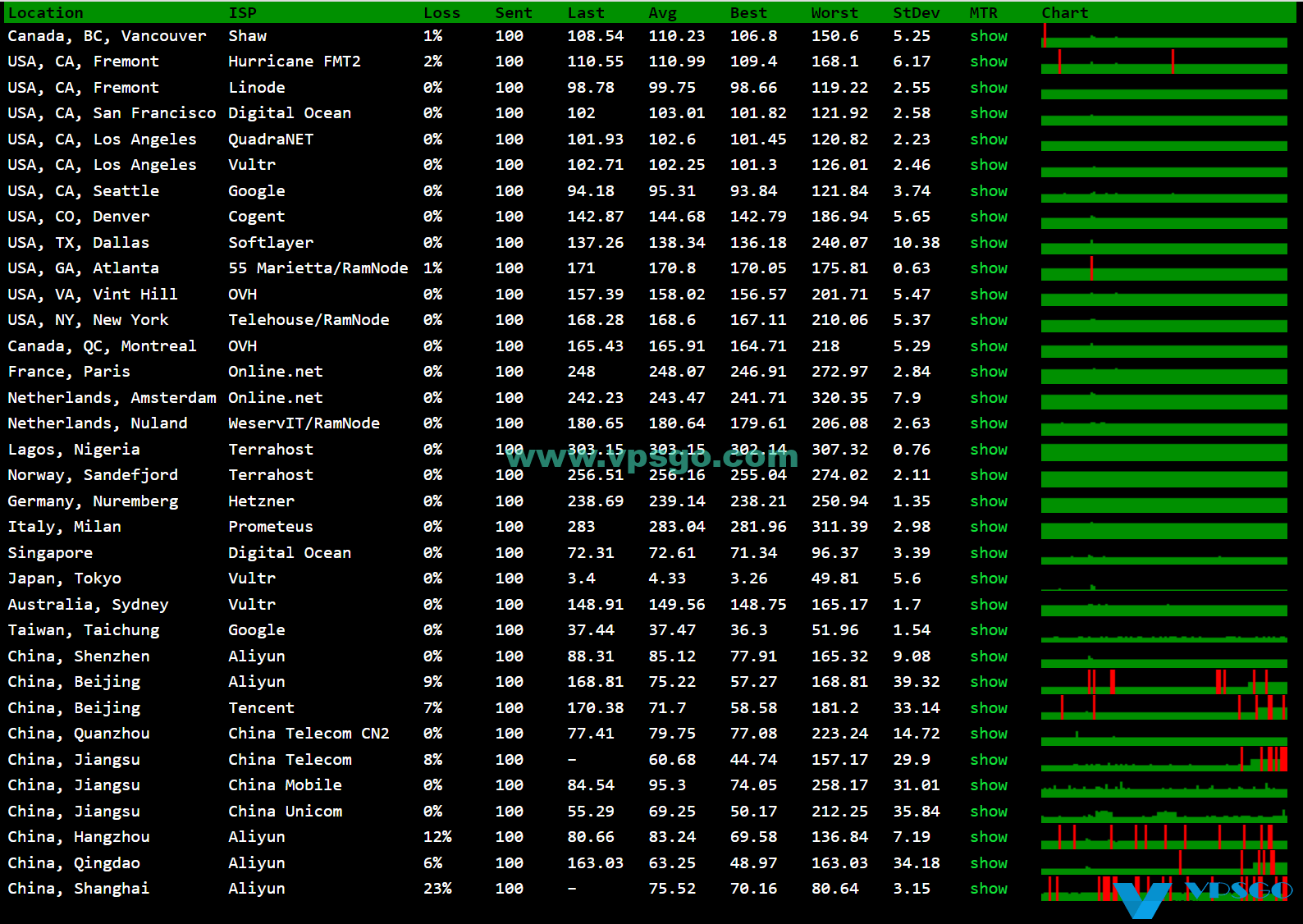This screenshot has height=924, width=1303.
Task: Click show link for Sandefjord Terrahost
Action: 989,475
